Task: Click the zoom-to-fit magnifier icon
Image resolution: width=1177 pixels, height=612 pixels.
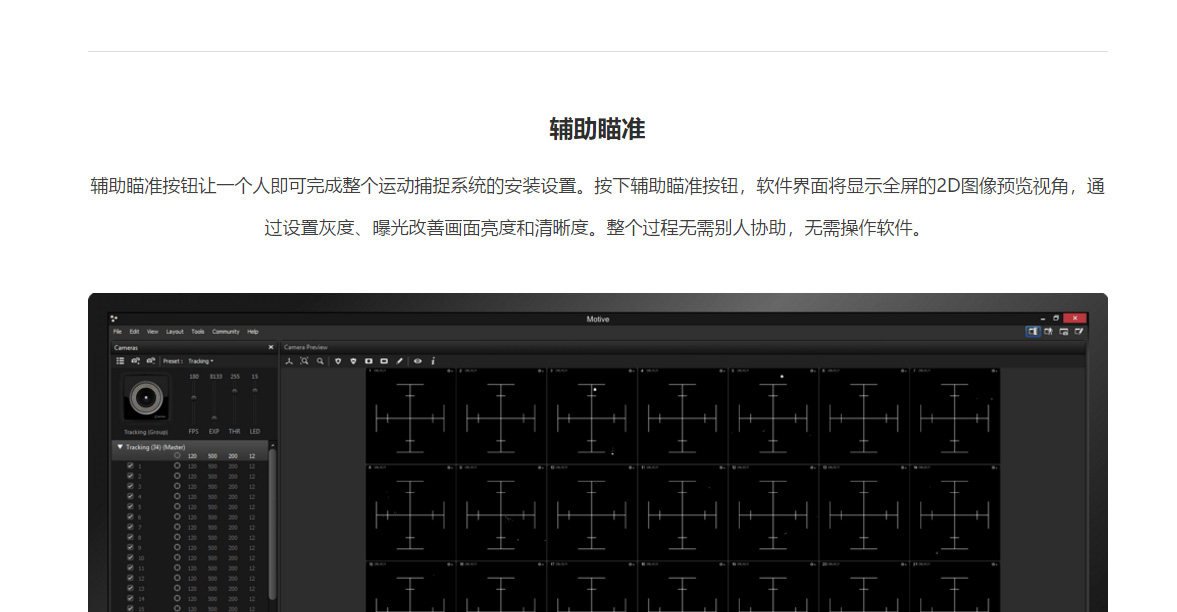Action: [305, 361]
